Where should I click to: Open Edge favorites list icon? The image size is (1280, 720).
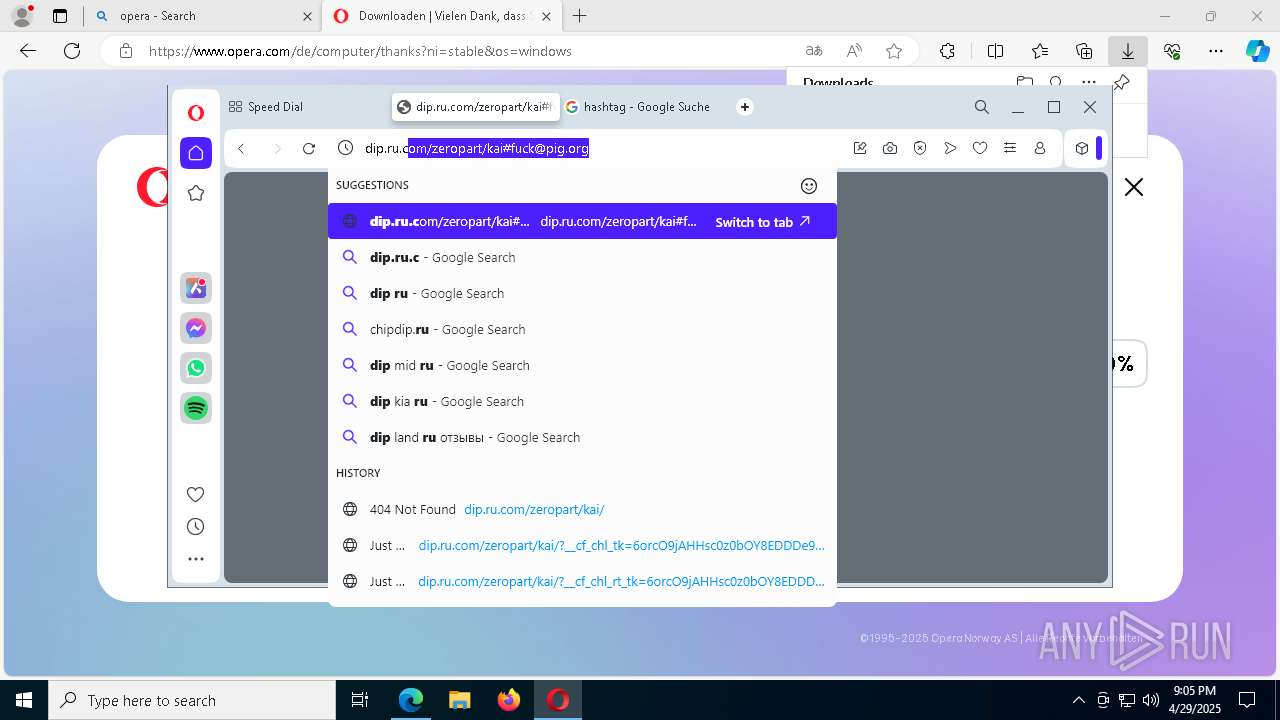[x=1040, y=51]
